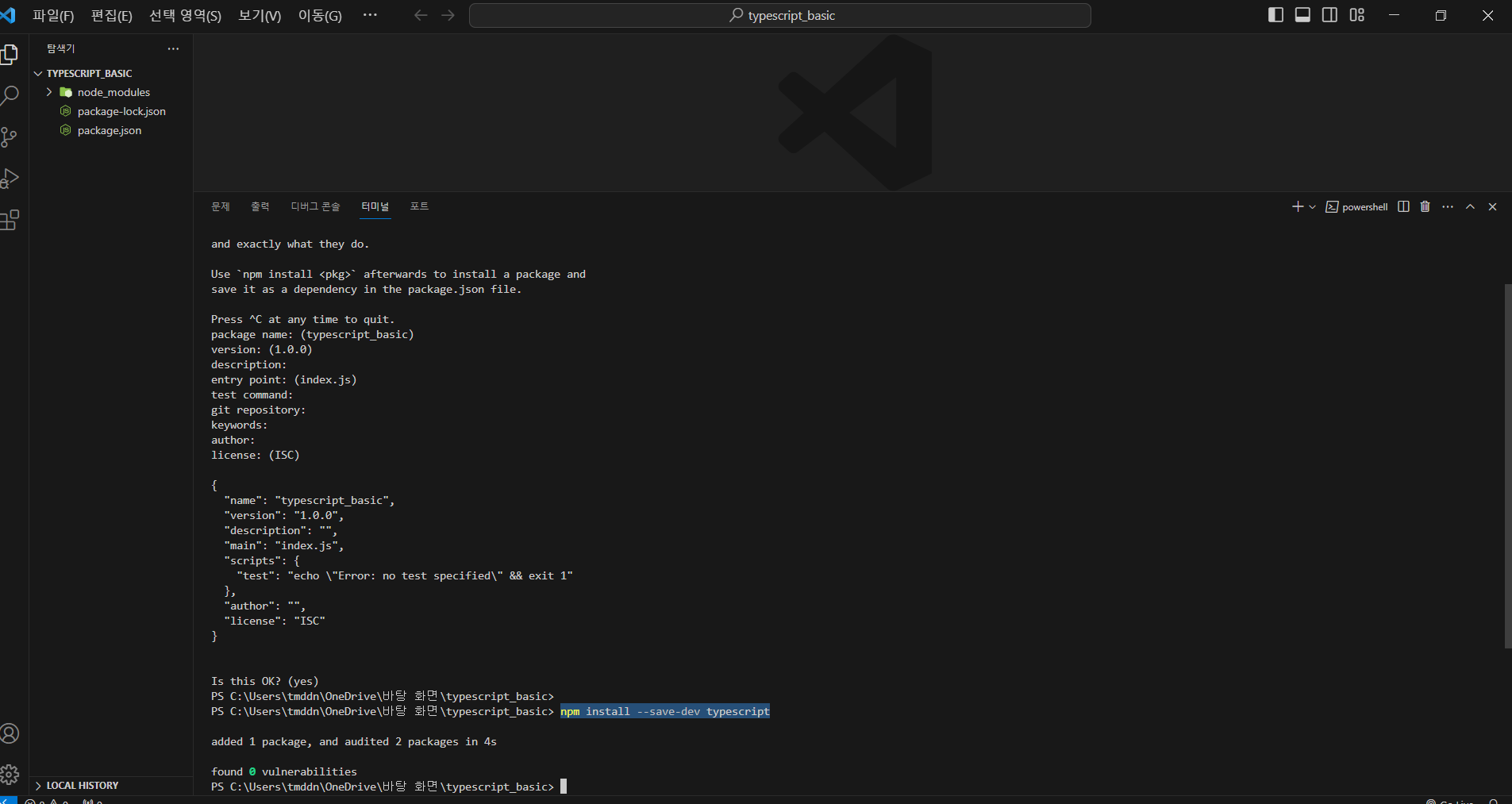Switch to the 포트 tab
Viewport: 1512px width, 804px height.
(x=419, y=206)
